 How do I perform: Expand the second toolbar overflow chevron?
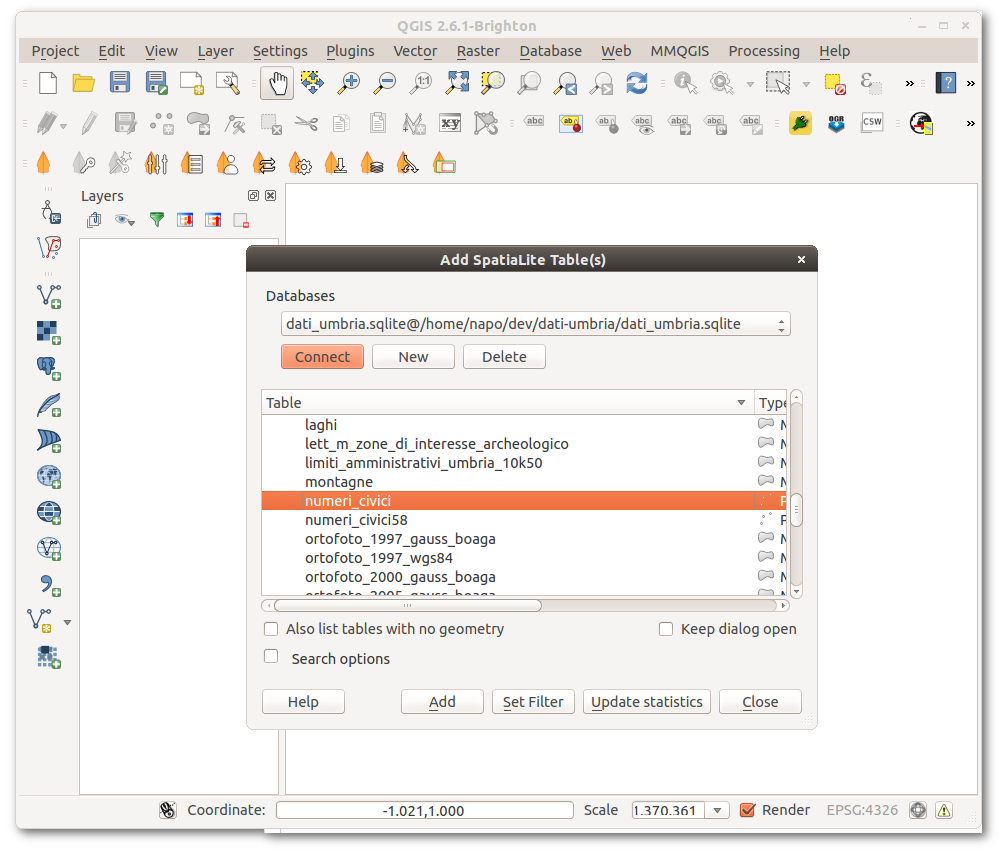coord(971,123)
